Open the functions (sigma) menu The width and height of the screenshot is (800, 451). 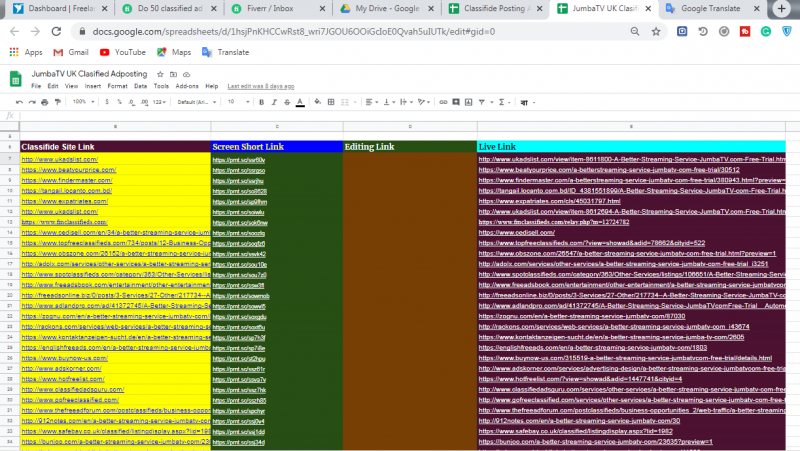[x=502, y=102]
